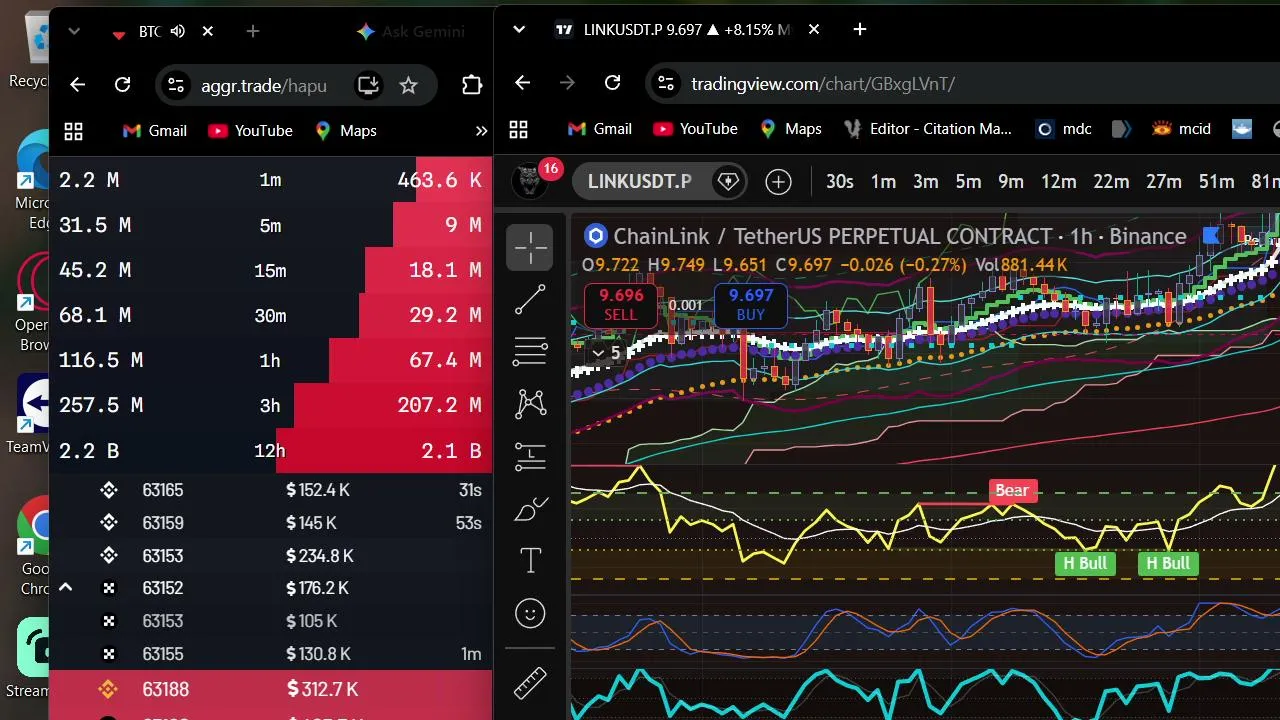View site information for tradingview.com
1280x720 pixels.
click(x=665, y=83)
